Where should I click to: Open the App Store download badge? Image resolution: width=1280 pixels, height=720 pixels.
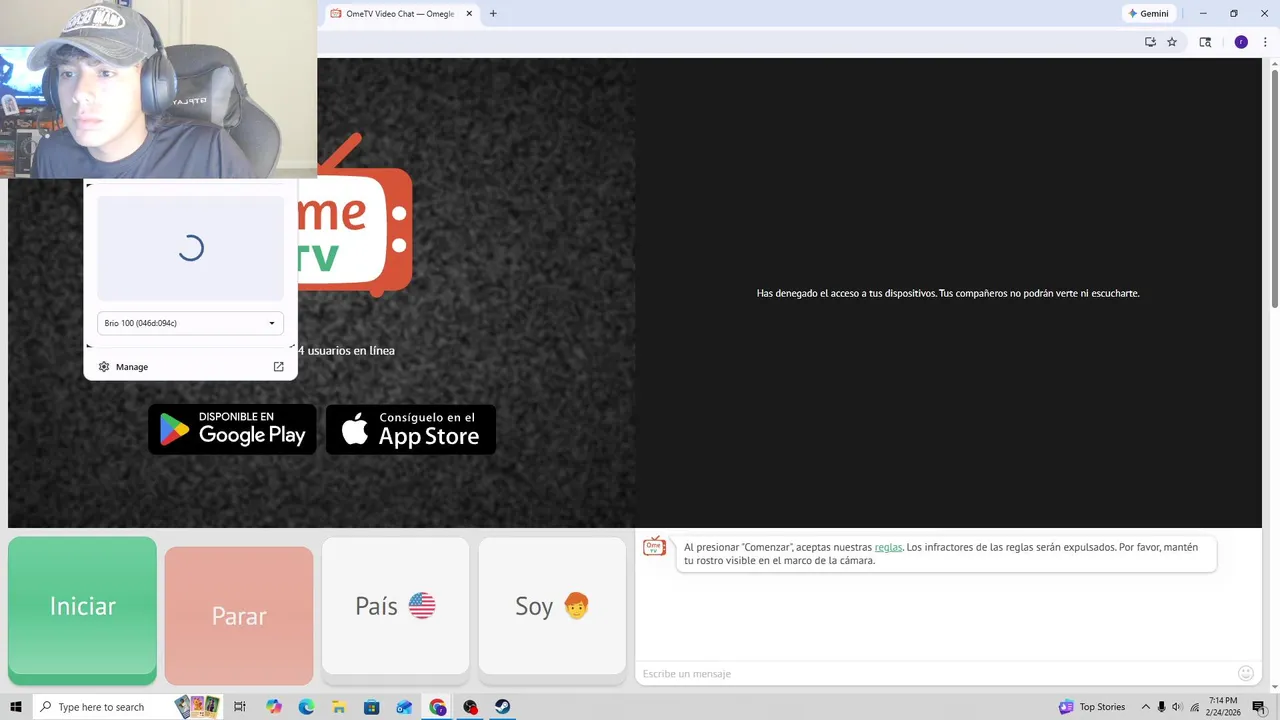(x=411, y=429)
